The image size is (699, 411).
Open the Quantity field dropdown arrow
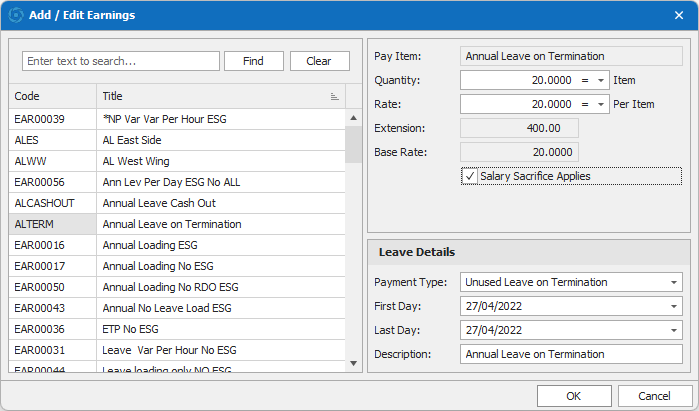[x=601, y=80]
